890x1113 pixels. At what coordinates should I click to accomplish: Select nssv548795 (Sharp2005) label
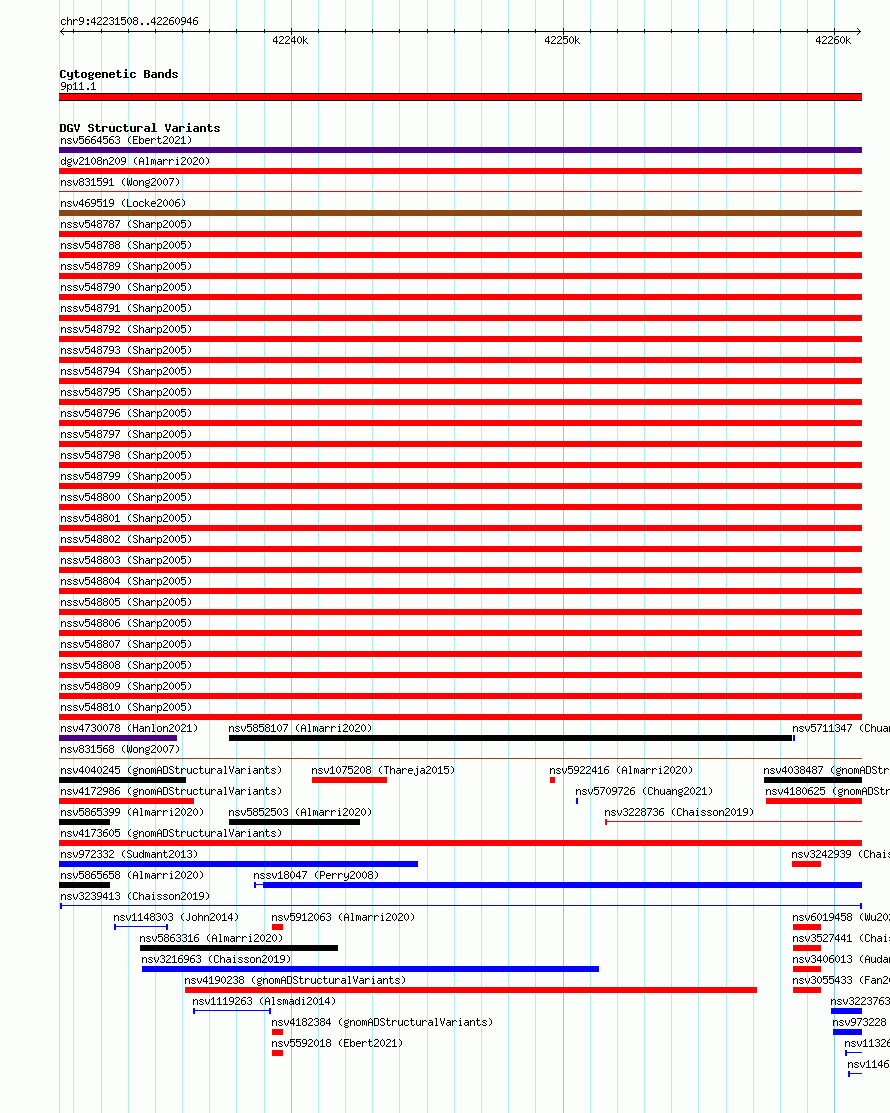[x=126, y=393]
